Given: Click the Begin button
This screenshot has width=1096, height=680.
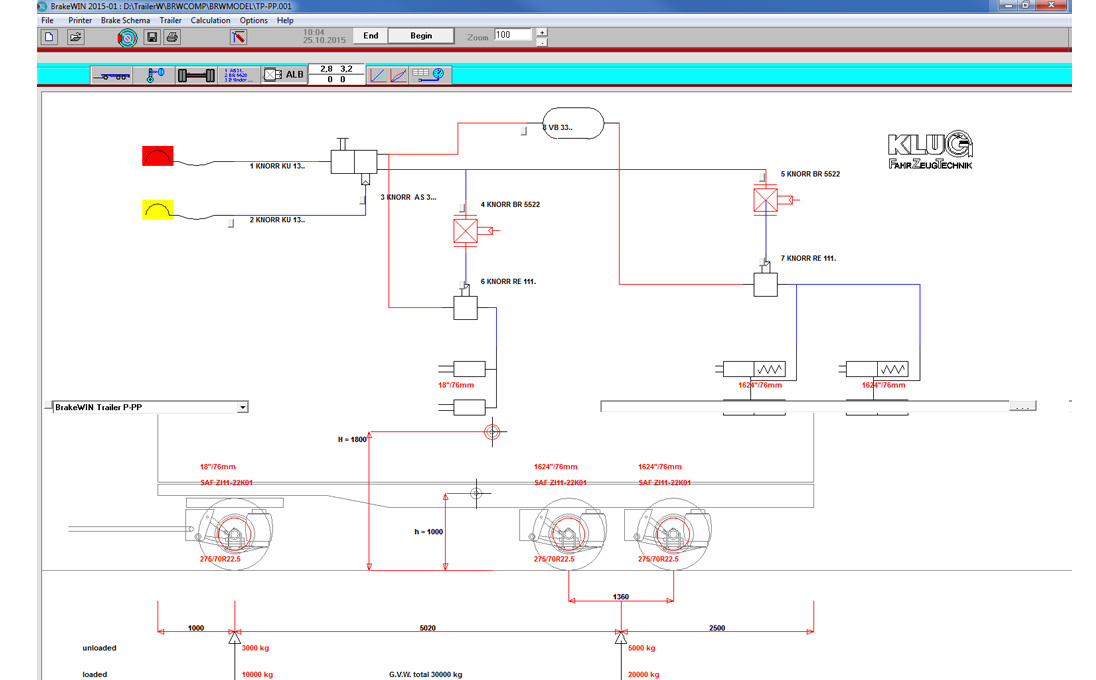Looking at the screenshot, I should click(421, 36).
